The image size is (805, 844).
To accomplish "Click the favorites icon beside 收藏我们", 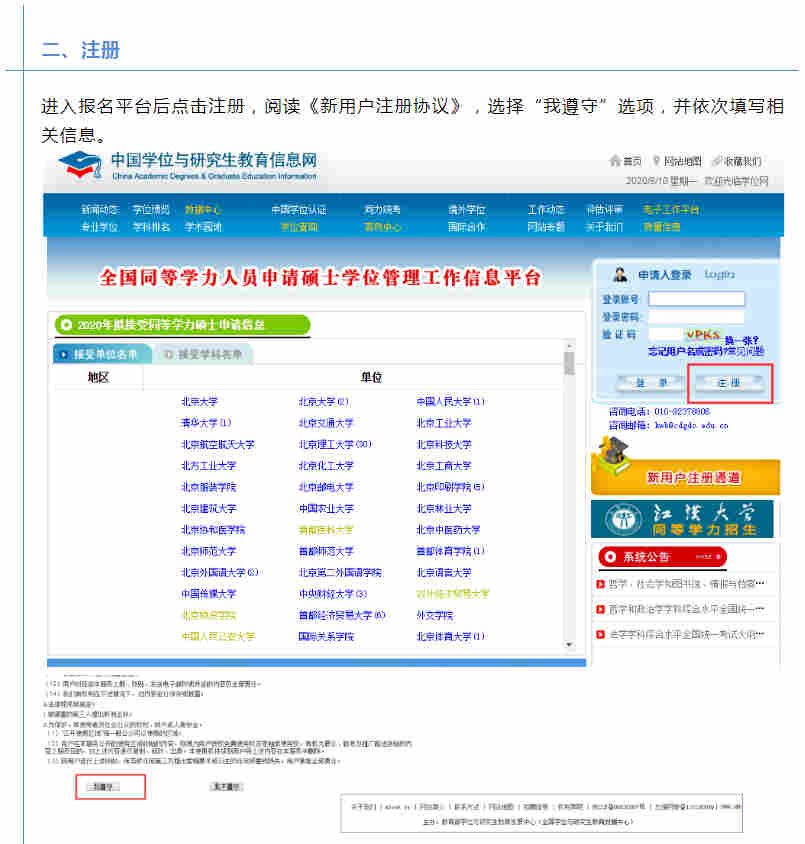I will (717, 160).
